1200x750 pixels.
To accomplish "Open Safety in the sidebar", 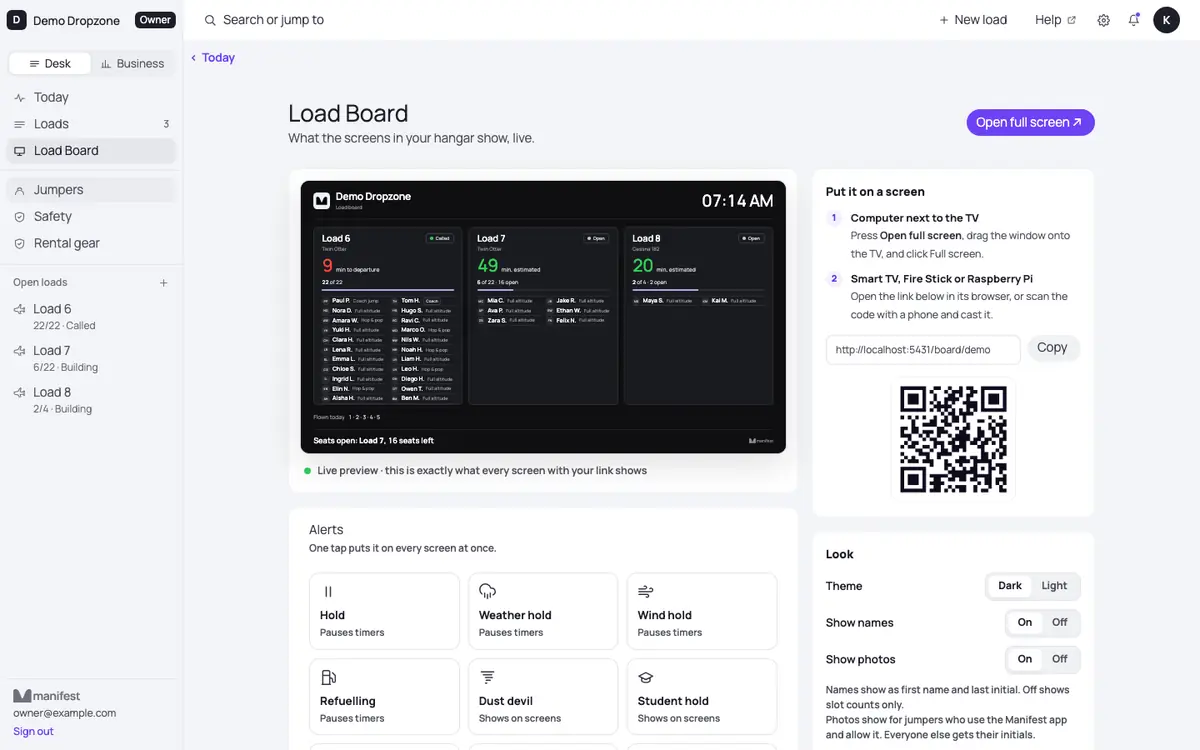I will pyautogui.click(x=91, y=217).
